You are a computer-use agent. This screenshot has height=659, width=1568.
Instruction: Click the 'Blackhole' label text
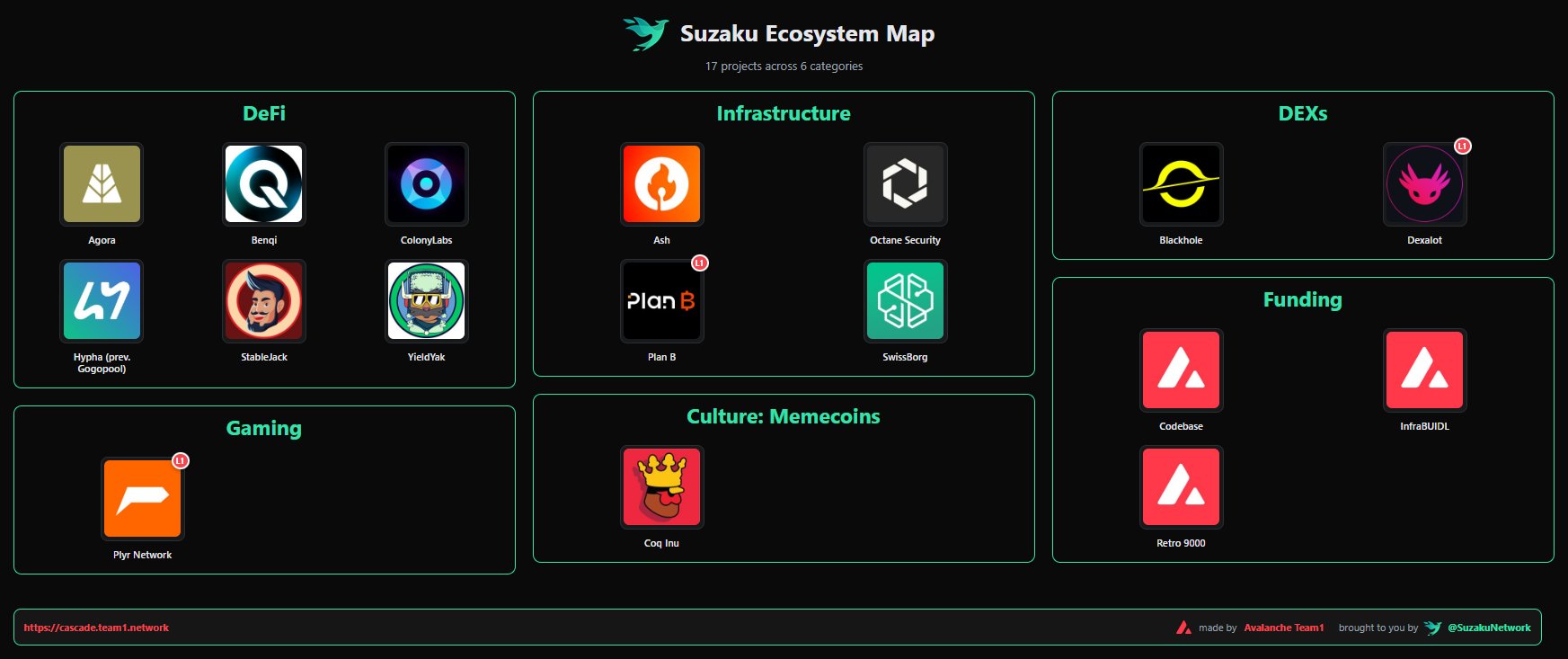[x=1182, y=240]
